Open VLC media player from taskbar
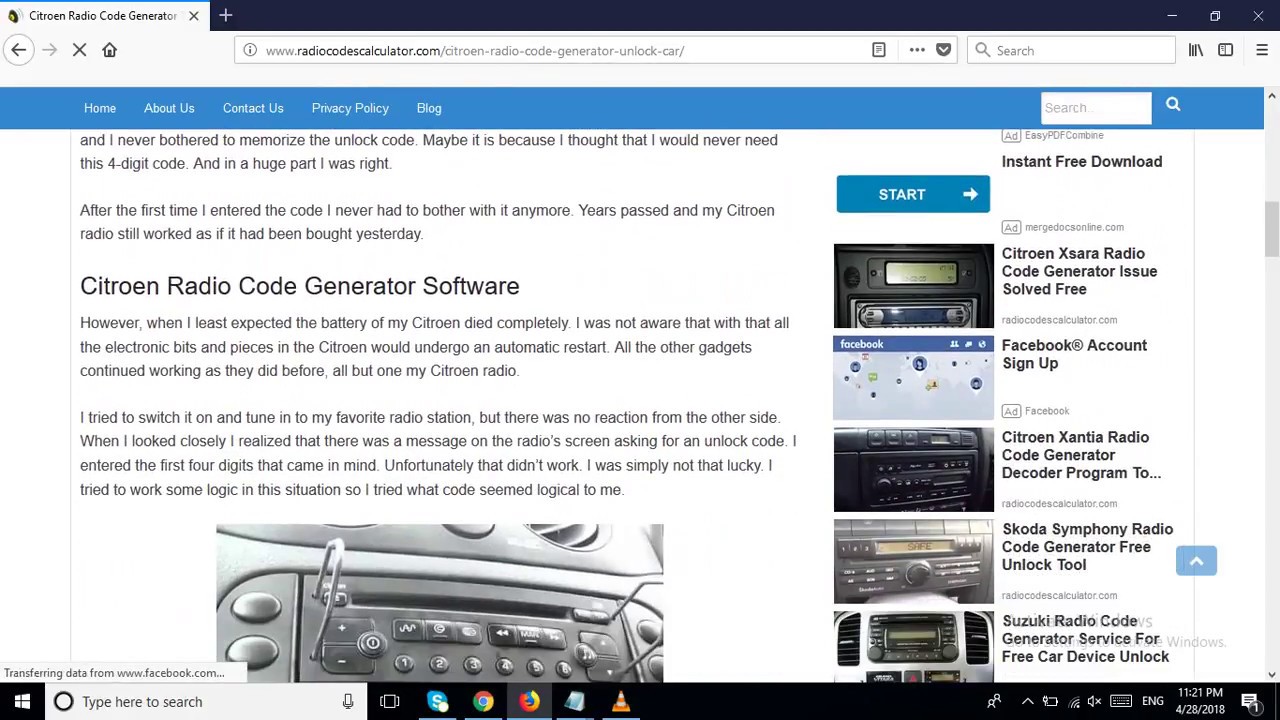 [621, 701]
